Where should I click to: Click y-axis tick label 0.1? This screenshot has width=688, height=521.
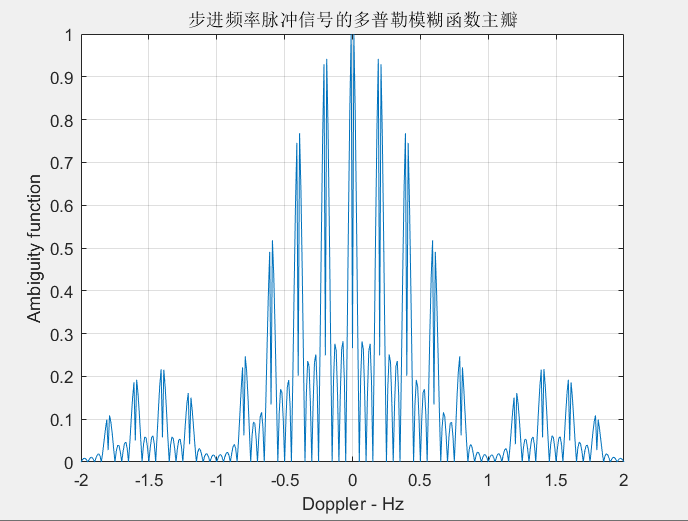click(x=62, y=420)
